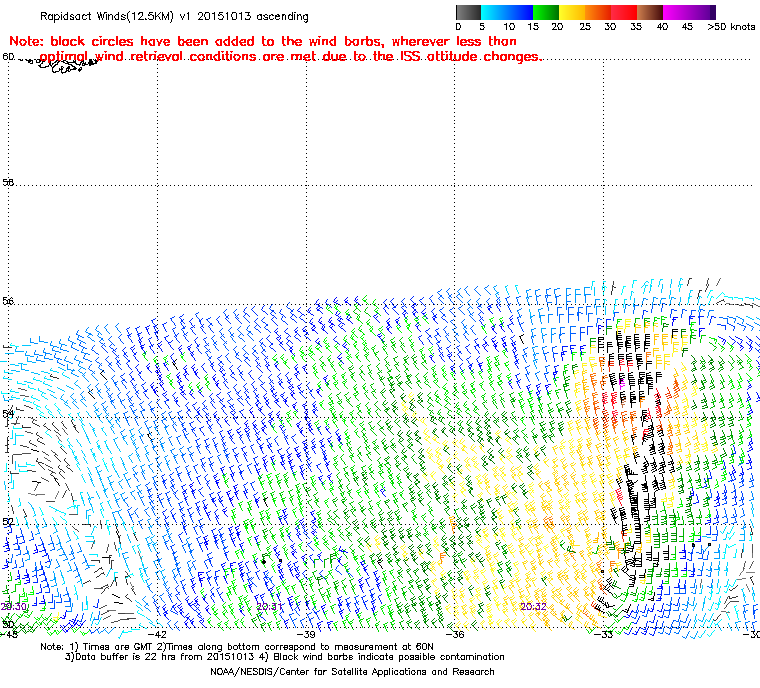The image size is (760, 688).
Task: Click the -36 longitude axis label
Action: tap(455, 634)
